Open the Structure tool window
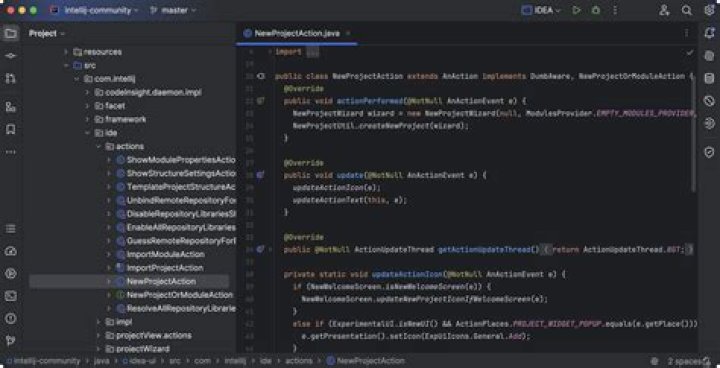Image resolution: width=720 pixels, height=368 pixels. 11,107
